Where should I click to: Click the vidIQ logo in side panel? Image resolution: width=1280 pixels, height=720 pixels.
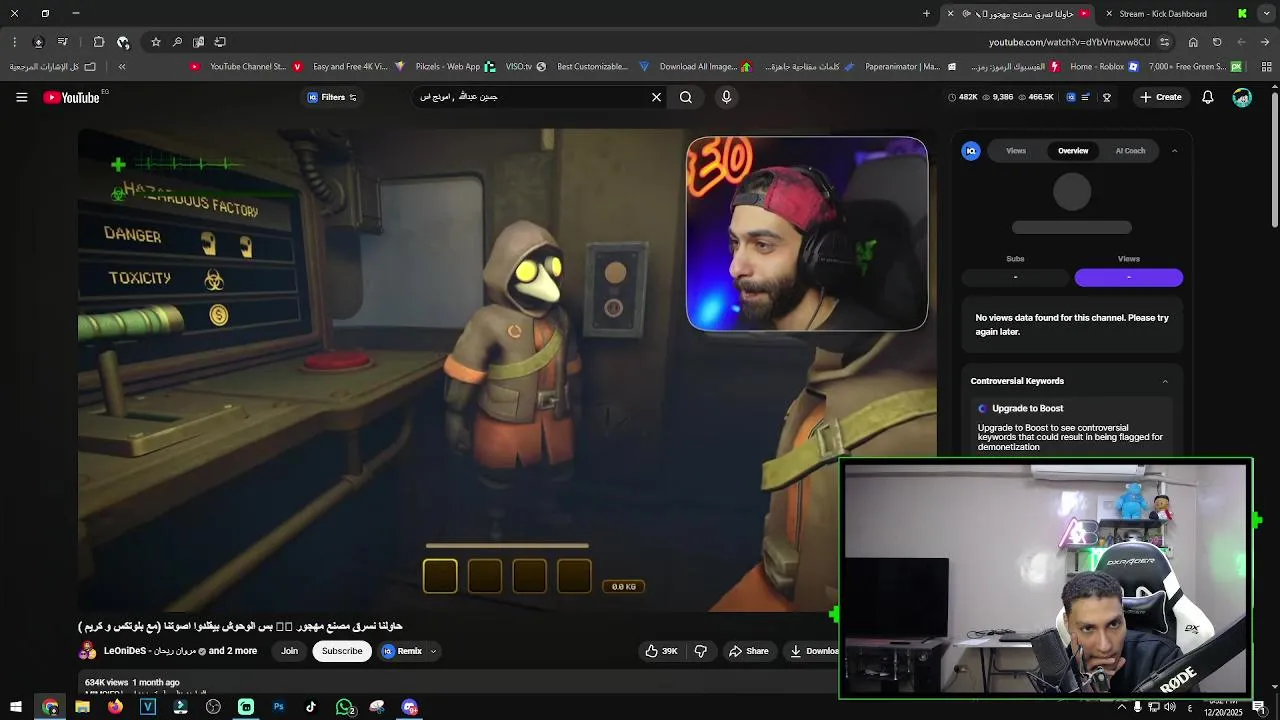970,151
